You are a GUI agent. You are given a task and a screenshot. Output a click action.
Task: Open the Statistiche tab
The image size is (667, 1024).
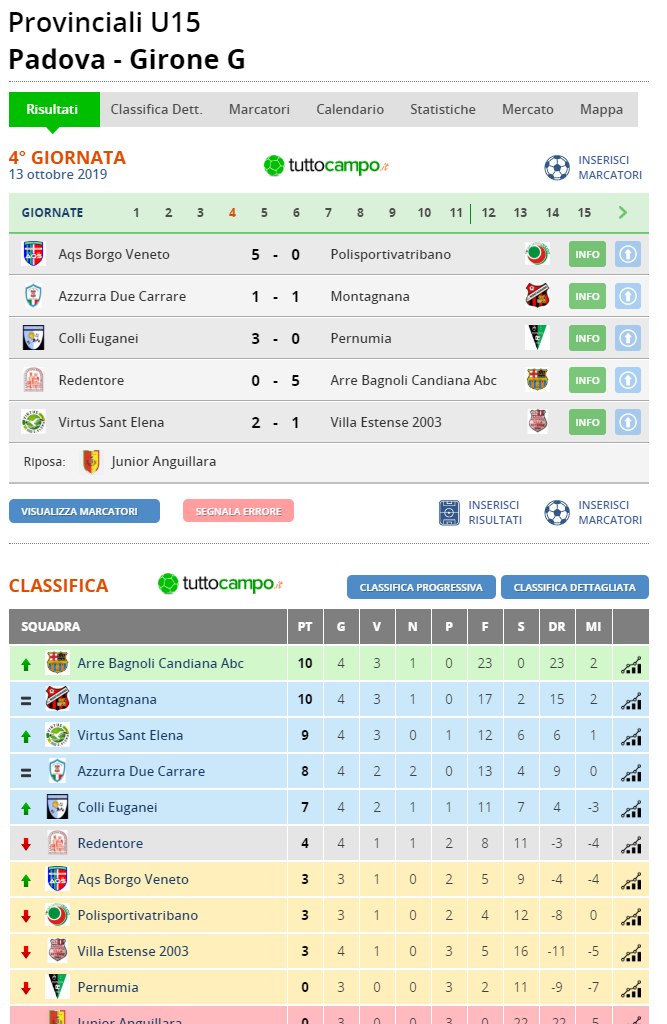pyautogui.click(x=443, y=109)
